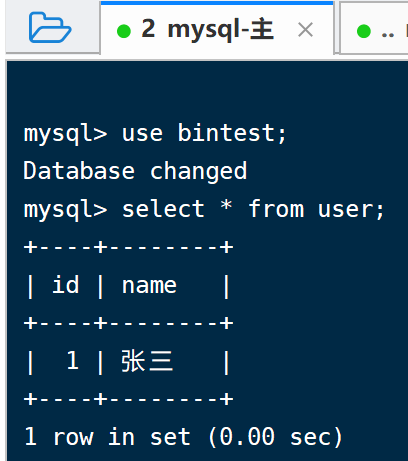Click the 'Database changed' output line
408x461 pixels.
pos(135,171)
